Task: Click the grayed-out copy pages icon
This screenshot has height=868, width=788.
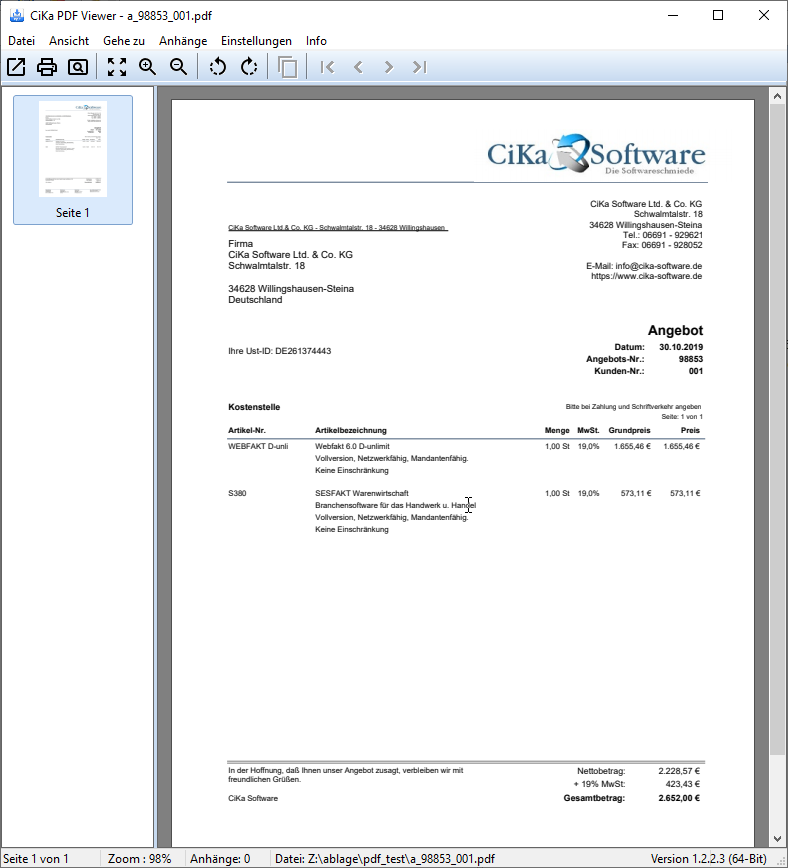Action: click(287, 67)
